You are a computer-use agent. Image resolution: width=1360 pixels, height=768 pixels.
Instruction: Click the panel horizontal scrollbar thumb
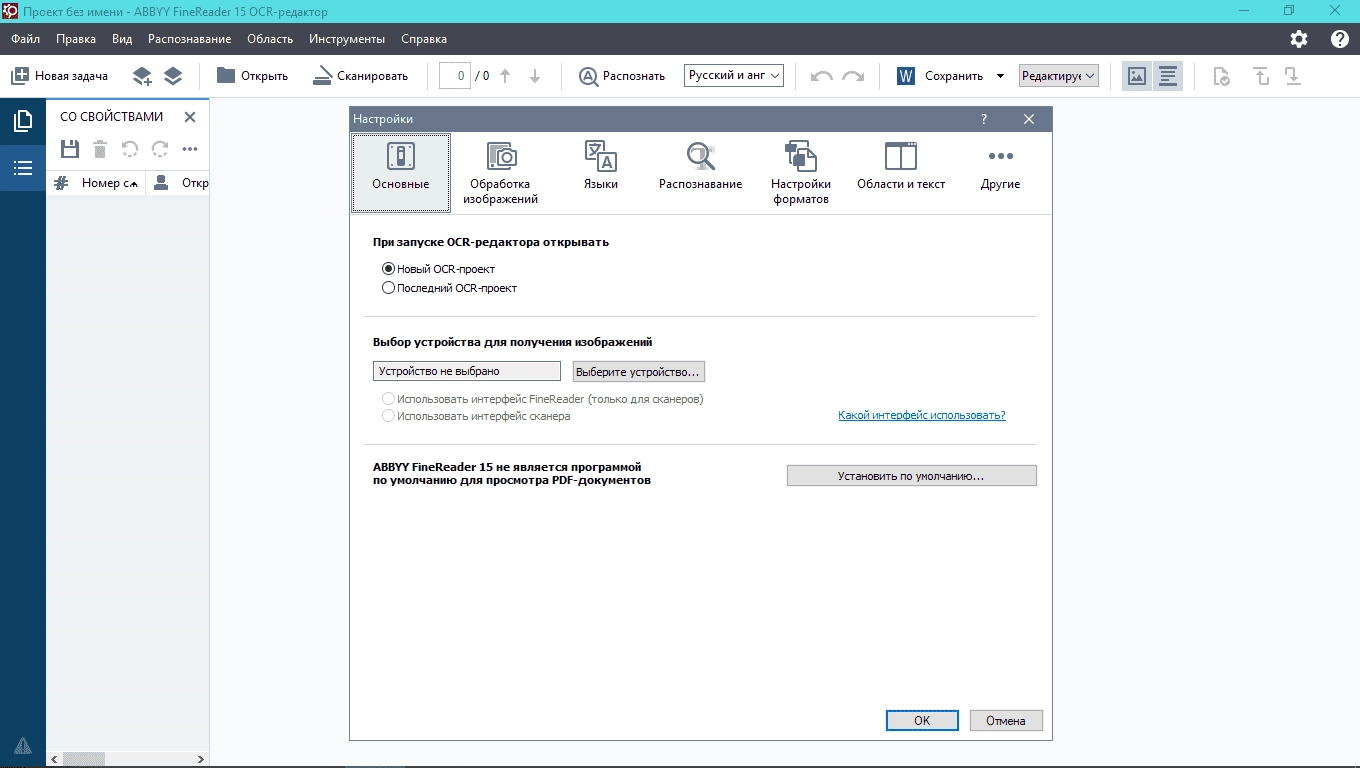[x=84, y=760]
